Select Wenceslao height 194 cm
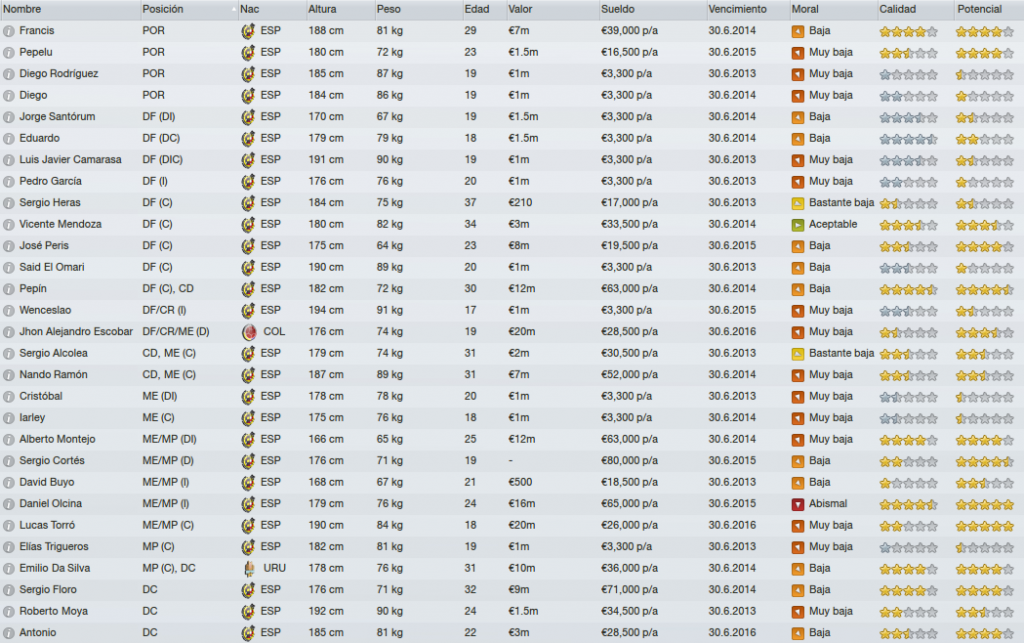Image resolution: width=1024 pixels, height=643 pixels. point(326,310)
